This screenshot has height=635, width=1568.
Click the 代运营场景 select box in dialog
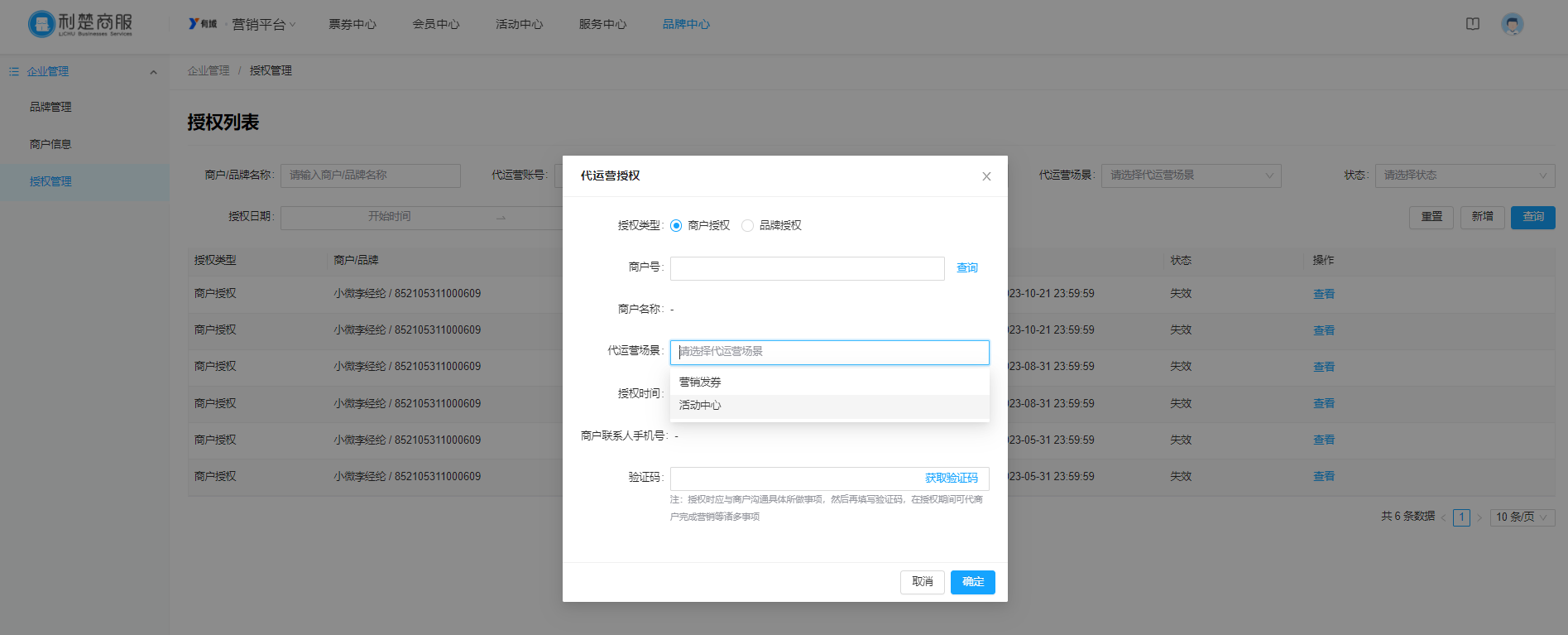tap(830, 352)
